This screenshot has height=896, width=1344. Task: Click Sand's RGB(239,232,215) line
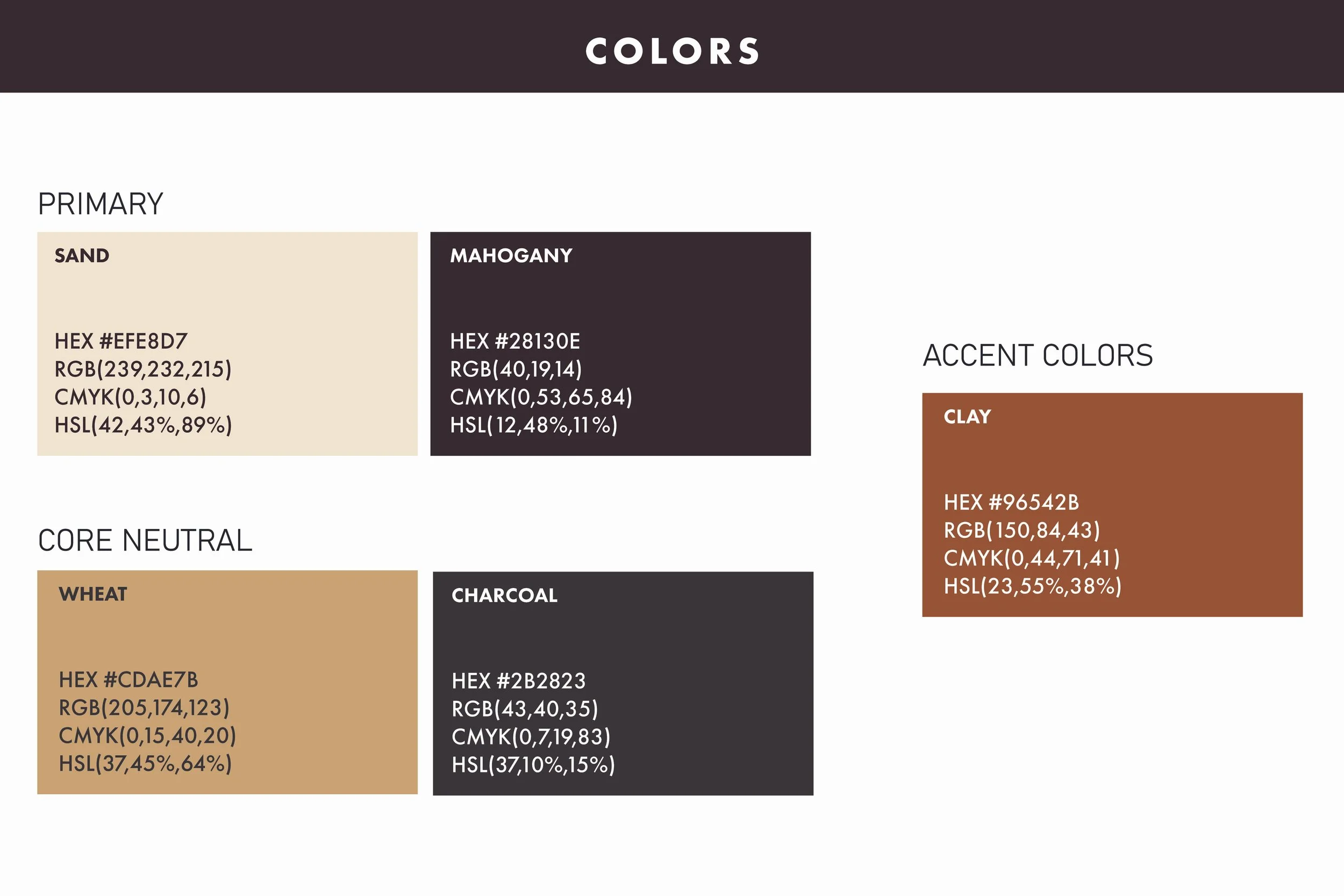pos(143,369)
